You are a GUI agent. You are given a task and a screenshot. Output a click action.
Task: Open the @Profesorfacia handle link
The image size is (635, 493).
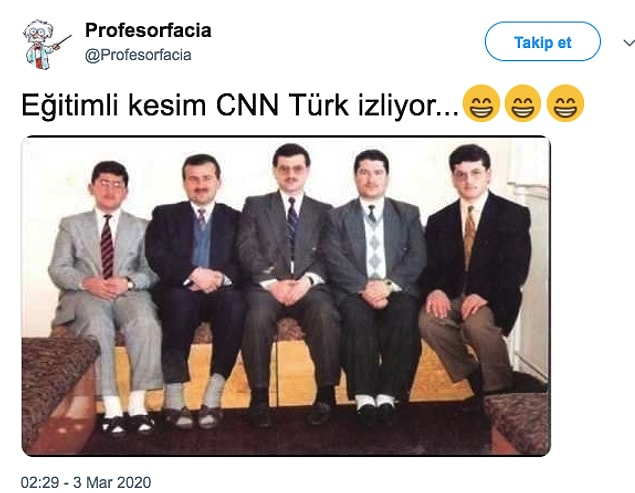(x=138, y=55)
